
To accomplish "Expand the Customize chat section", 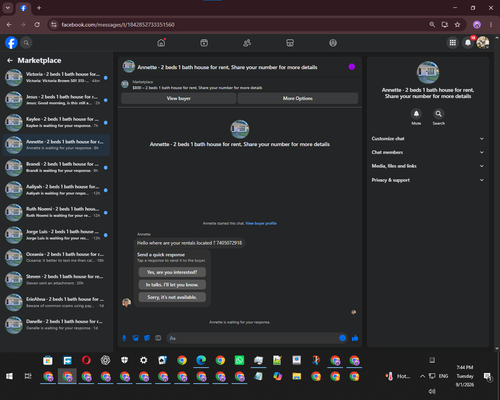I will (428, 139).
